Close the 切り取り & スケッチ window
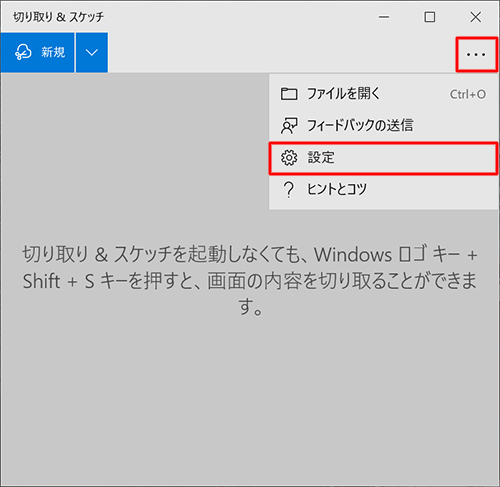500x487 pixels. click(x=476, y=17)
